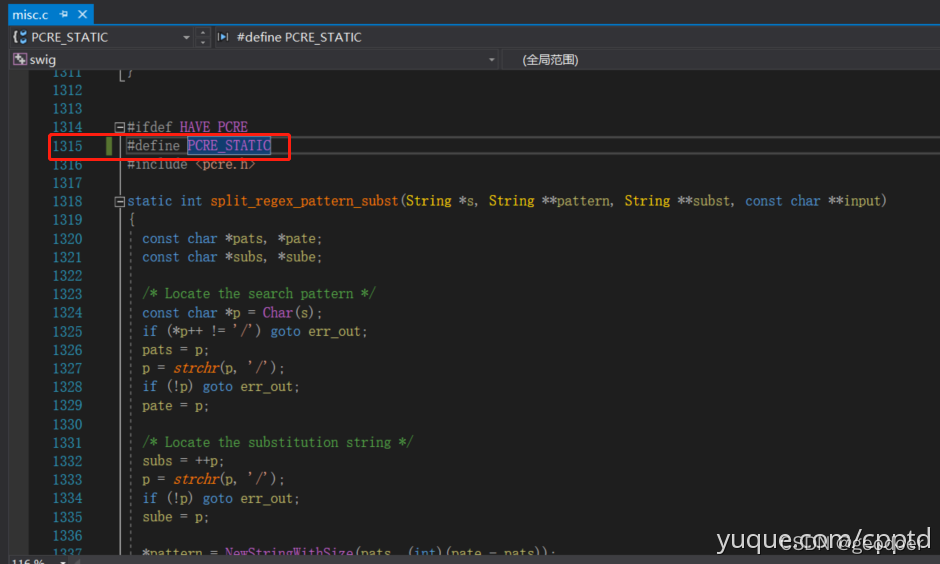Image resolution: width=940 pixels, height=564 pixels.
Task: Click the comment Locate the search pattern
Action: [258, 294]
